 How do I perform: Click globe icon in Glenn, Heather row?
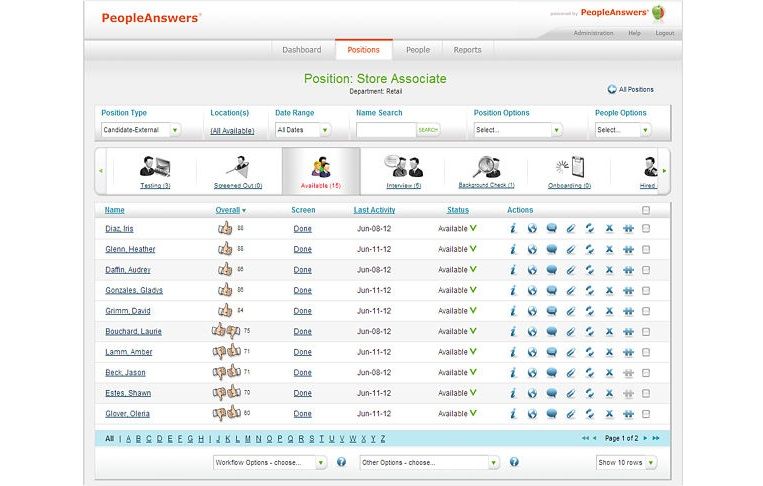point(532,249)
